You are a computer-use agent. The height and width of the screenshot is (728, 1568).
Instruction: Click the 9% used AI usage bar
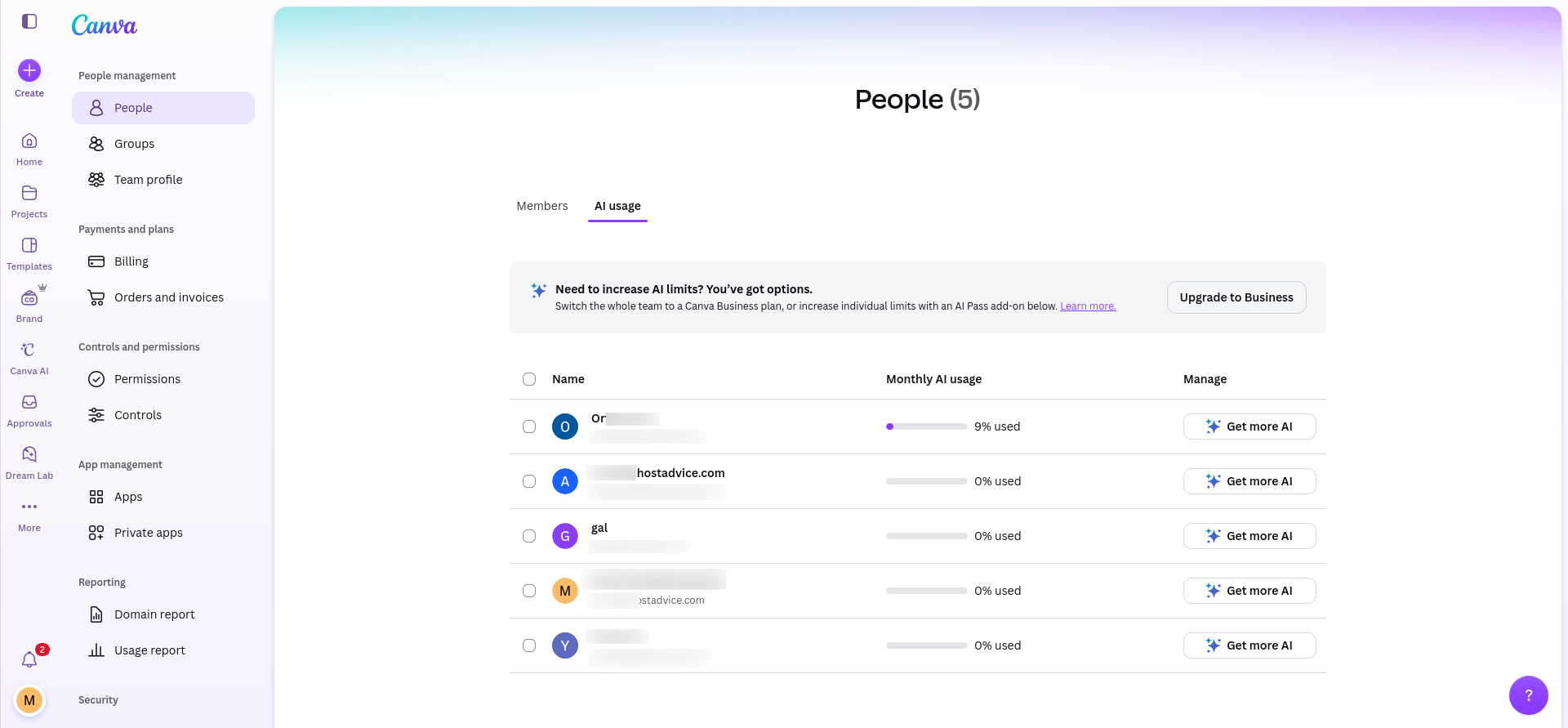pos(927,427)
